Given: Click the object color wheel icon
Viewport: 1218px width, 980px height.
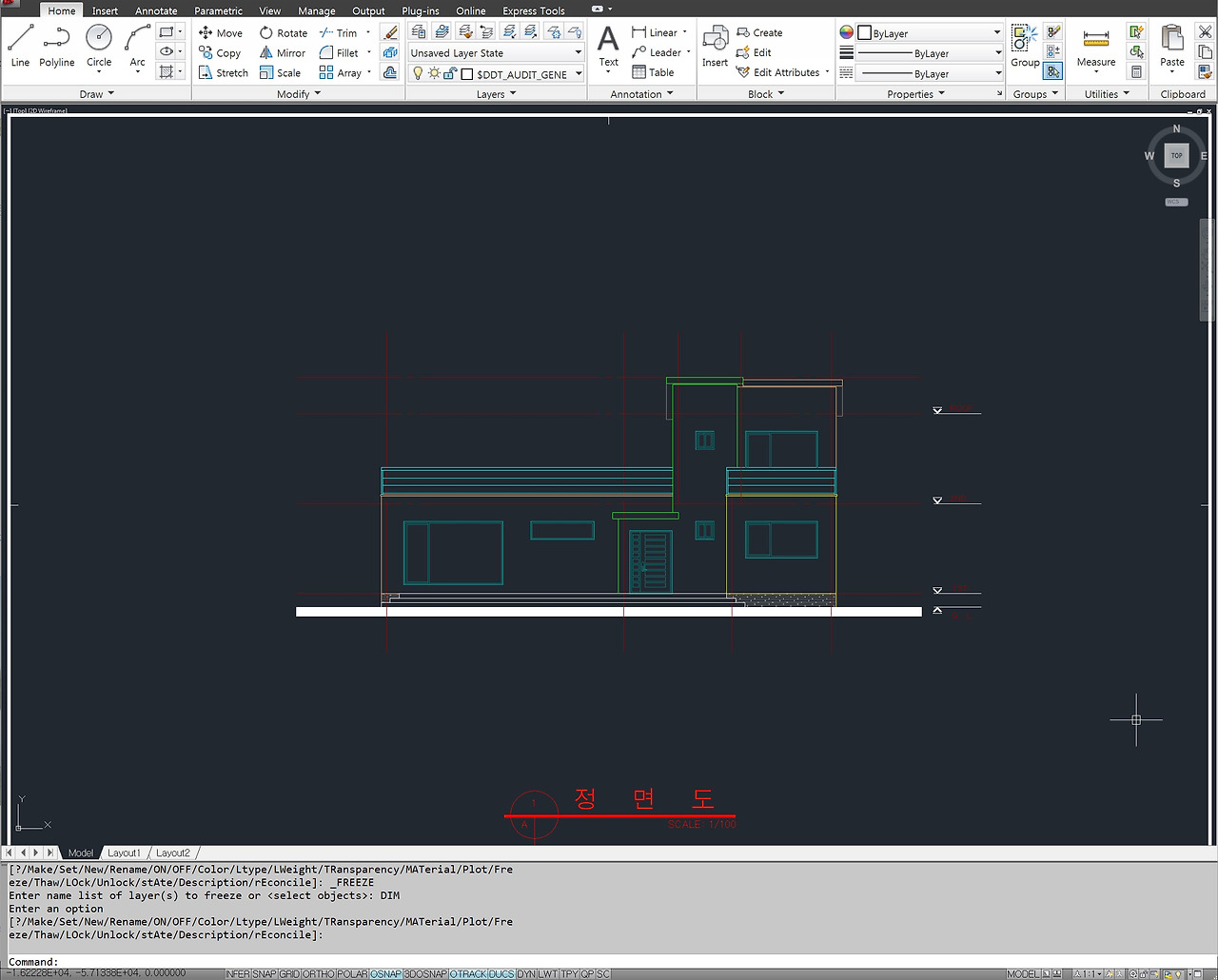Looking at the screenshot, I should pos(846,32).
